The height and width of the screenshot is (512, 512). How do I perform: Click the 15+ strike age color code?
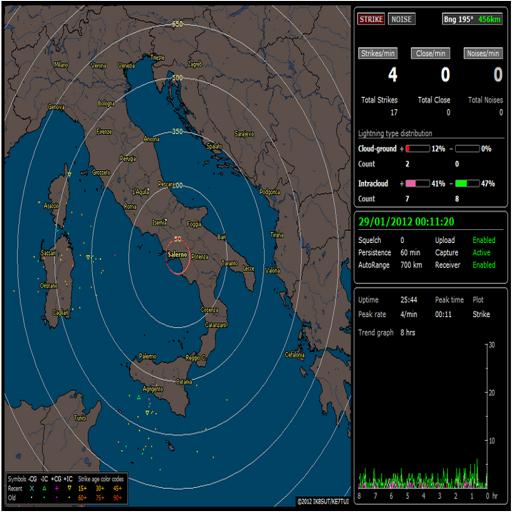coord(82,489)
